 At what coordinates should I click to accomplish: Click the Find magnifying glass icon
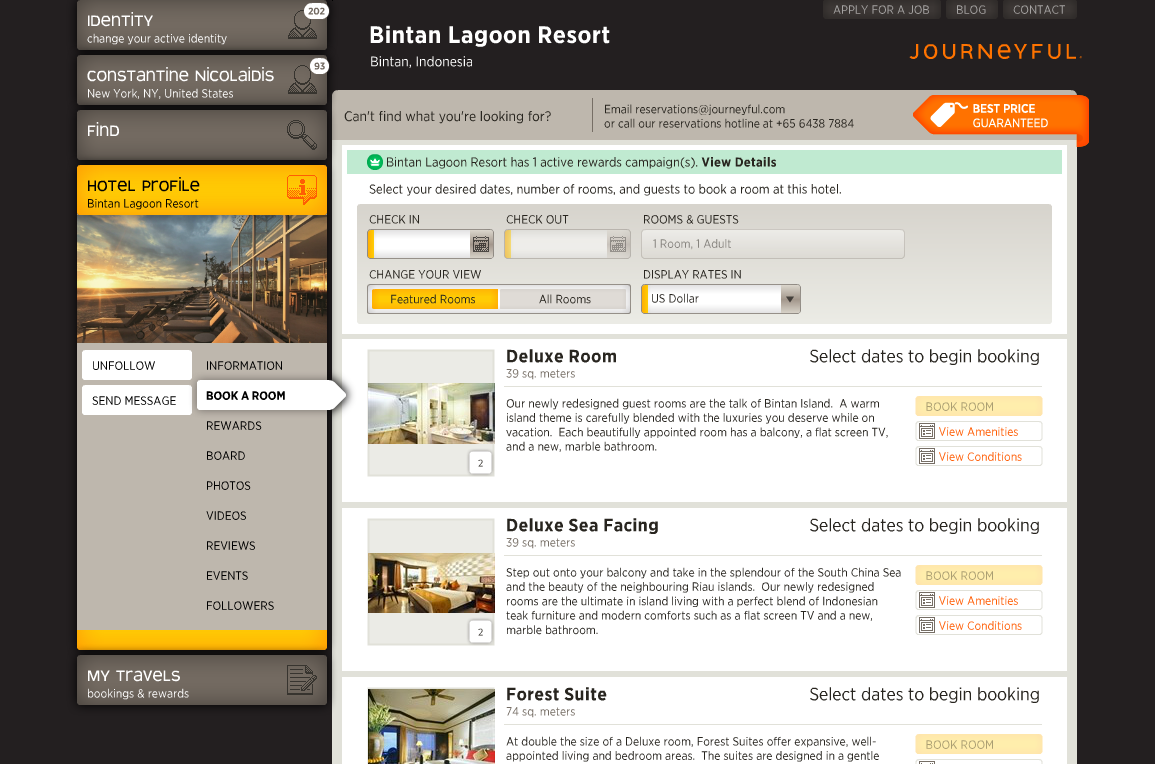(301, 135)
